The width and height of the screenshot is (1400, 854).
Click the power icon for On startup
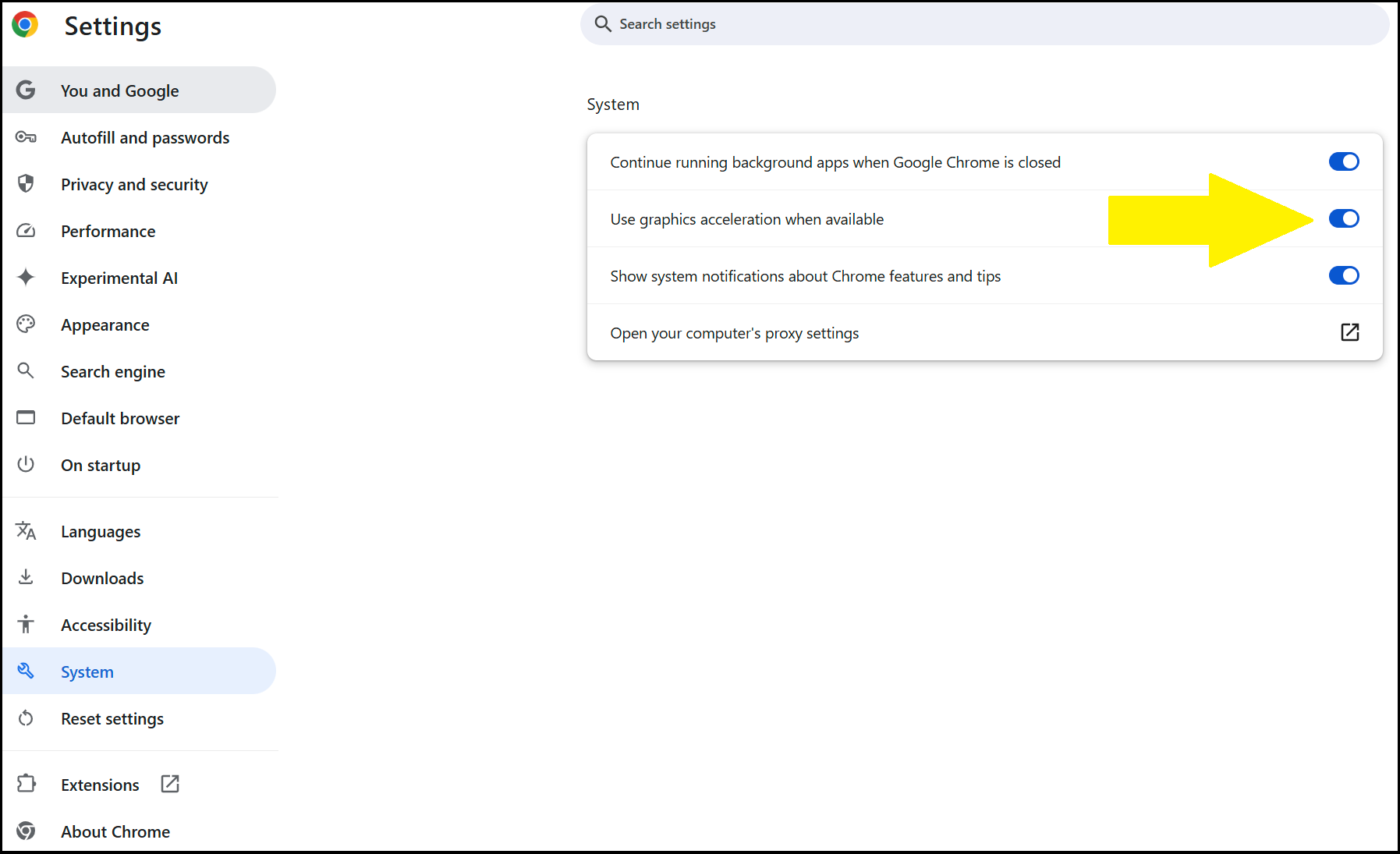[26, 464]
